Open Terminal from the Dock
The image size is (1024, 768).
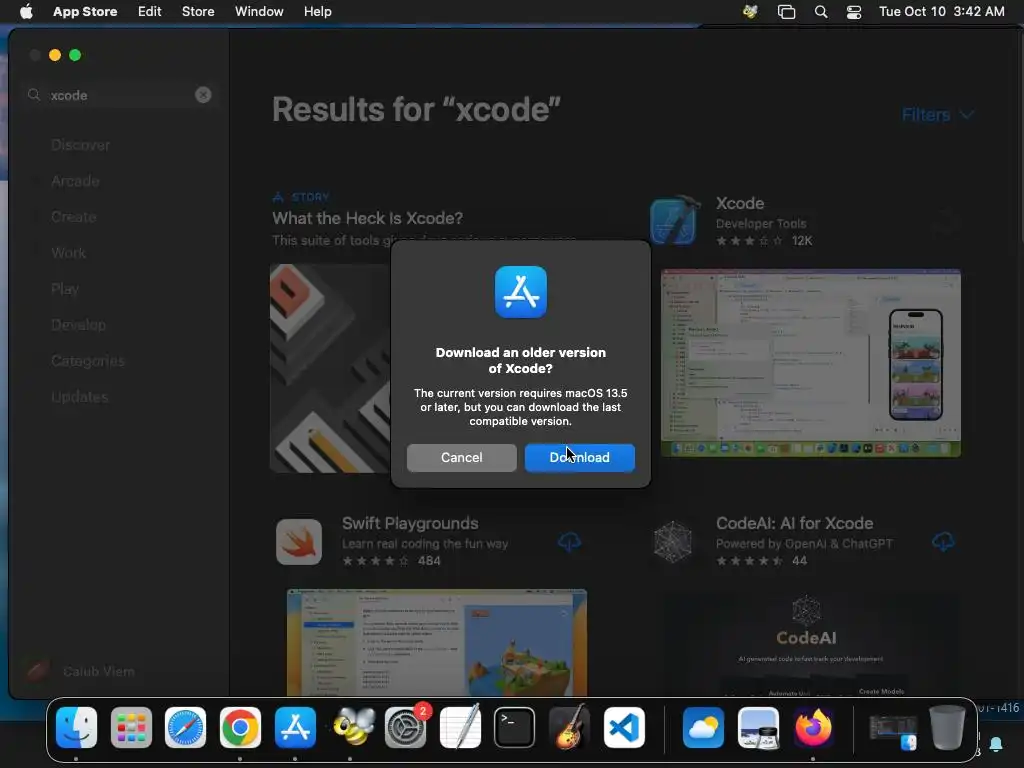(x=515, y=728)
